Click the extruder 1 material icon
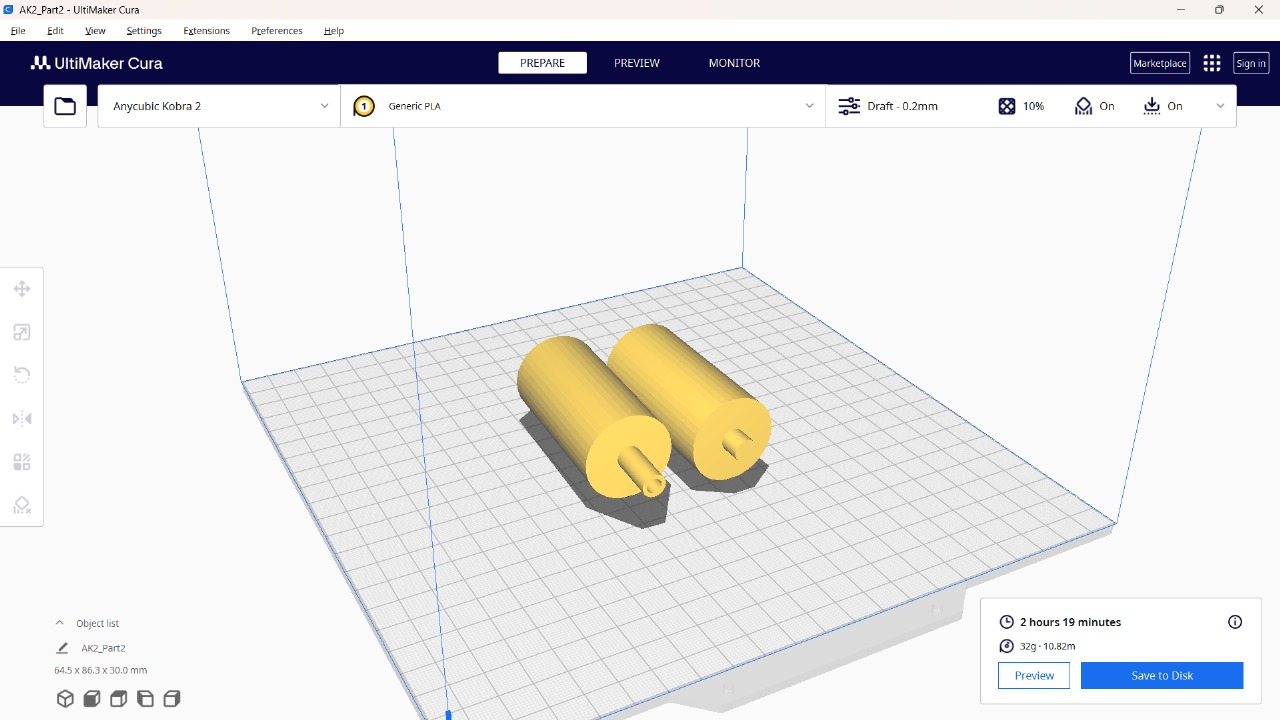 [x=364, y=106]
